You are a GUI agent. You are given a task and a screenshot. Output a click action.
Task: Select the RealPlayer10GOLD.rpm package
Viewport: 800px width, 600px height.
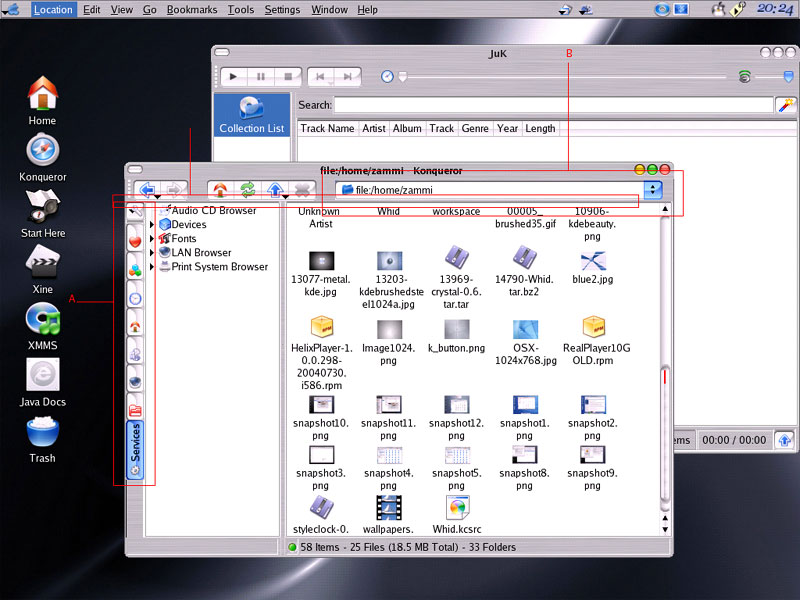[596, 341]
